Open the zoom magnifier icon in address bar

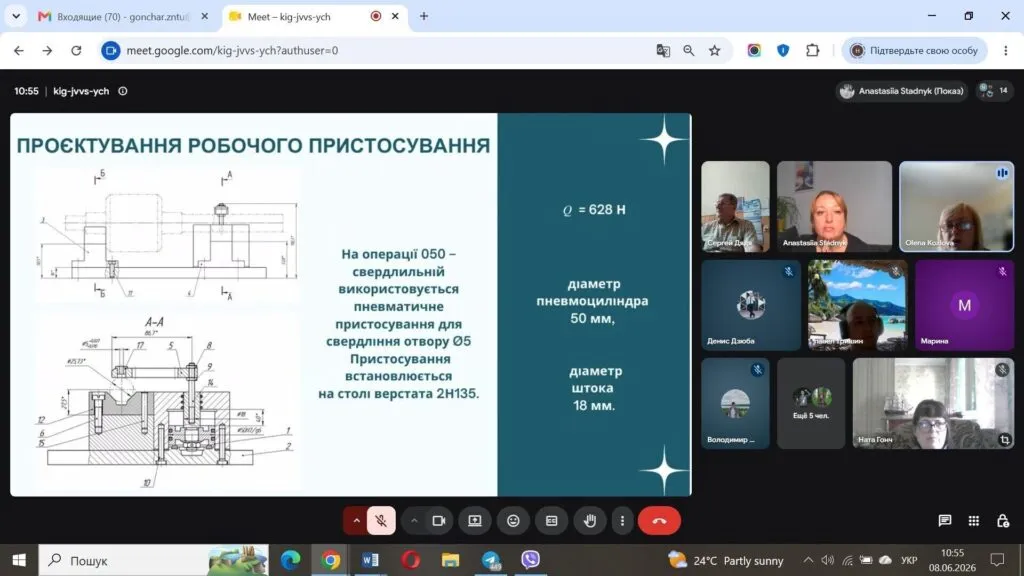(689, 50)
